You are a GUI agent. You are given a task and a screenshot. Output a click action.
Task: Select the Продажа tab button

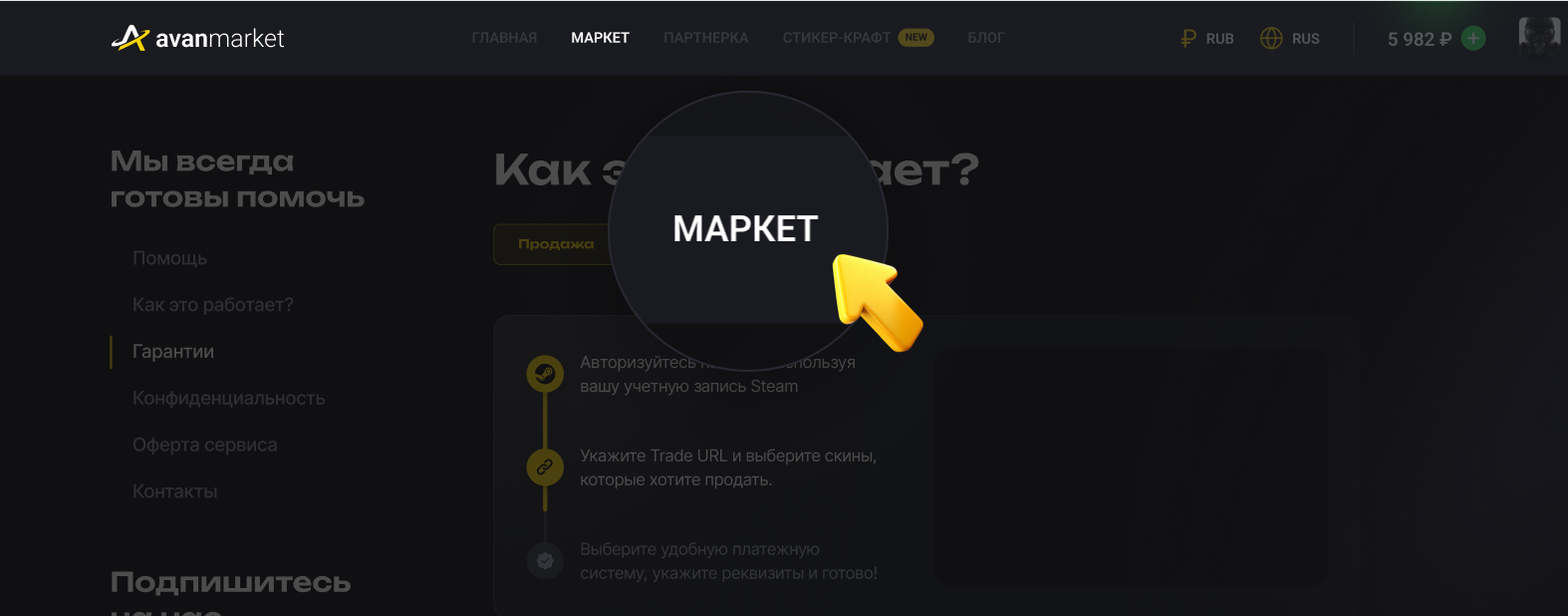click(x=555, y=244)
